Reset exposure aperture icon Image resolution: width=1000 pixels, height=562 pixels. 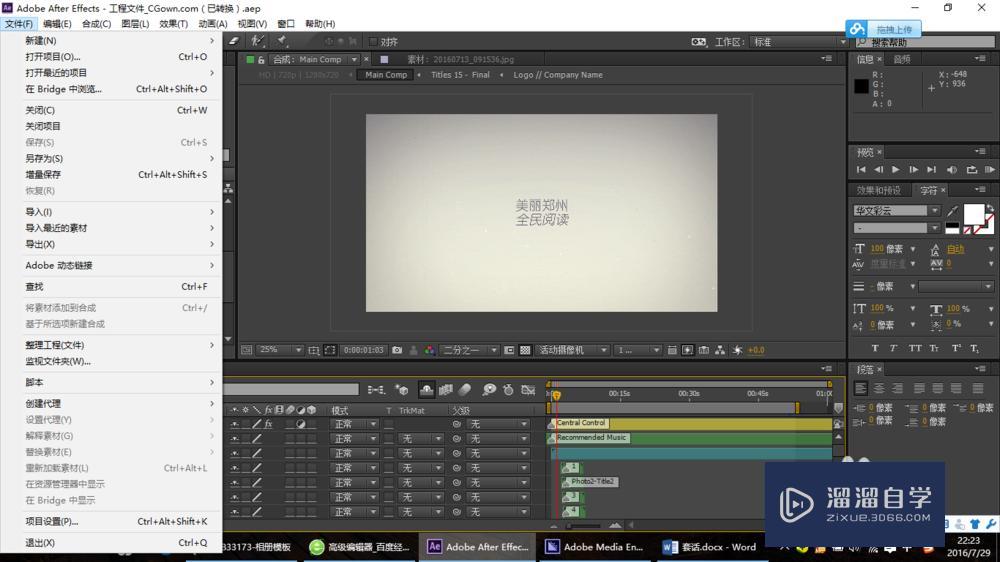point(737,350)
